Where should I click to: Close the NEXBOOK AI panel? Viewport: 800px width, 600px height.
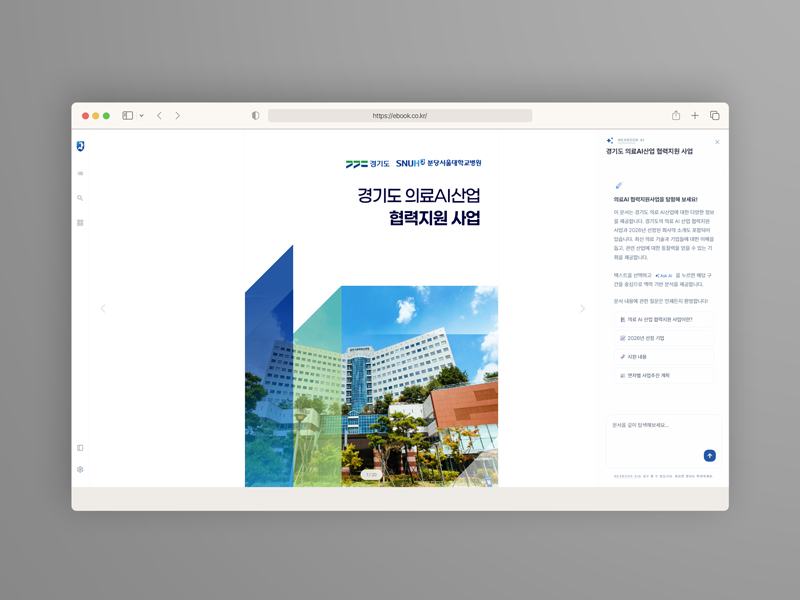click(717, 142)
